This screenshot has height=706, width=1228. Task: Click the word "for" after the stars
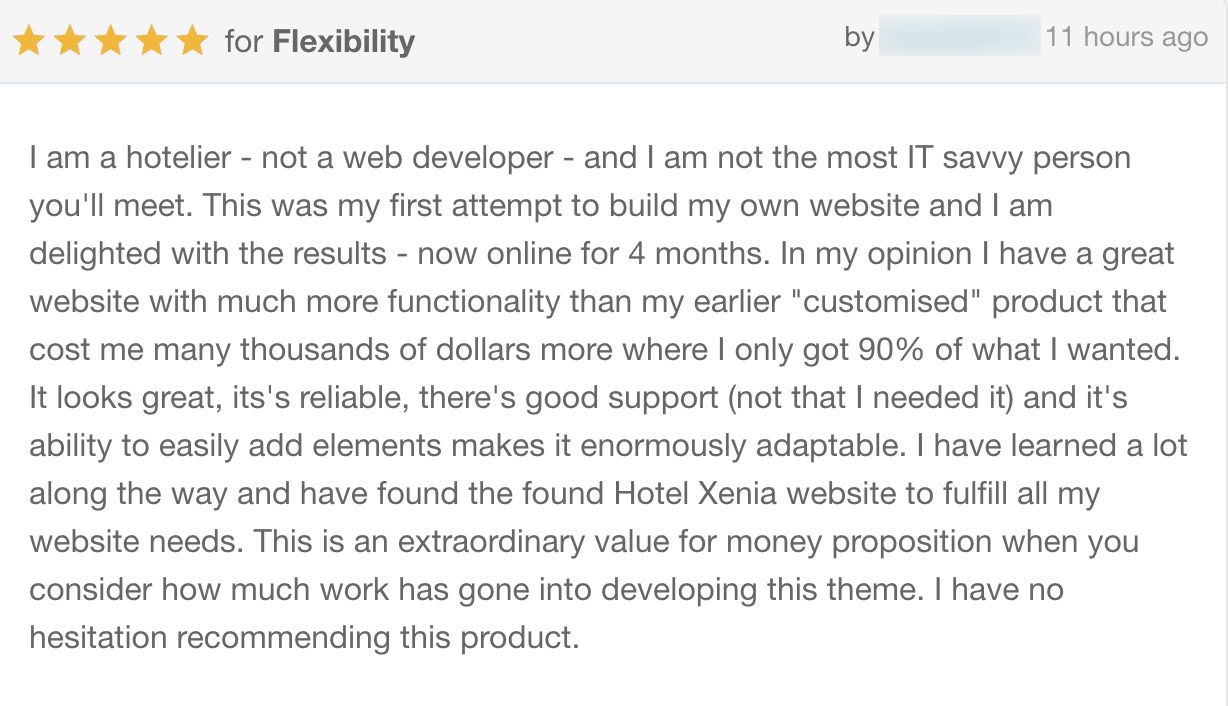pos(243,42)
